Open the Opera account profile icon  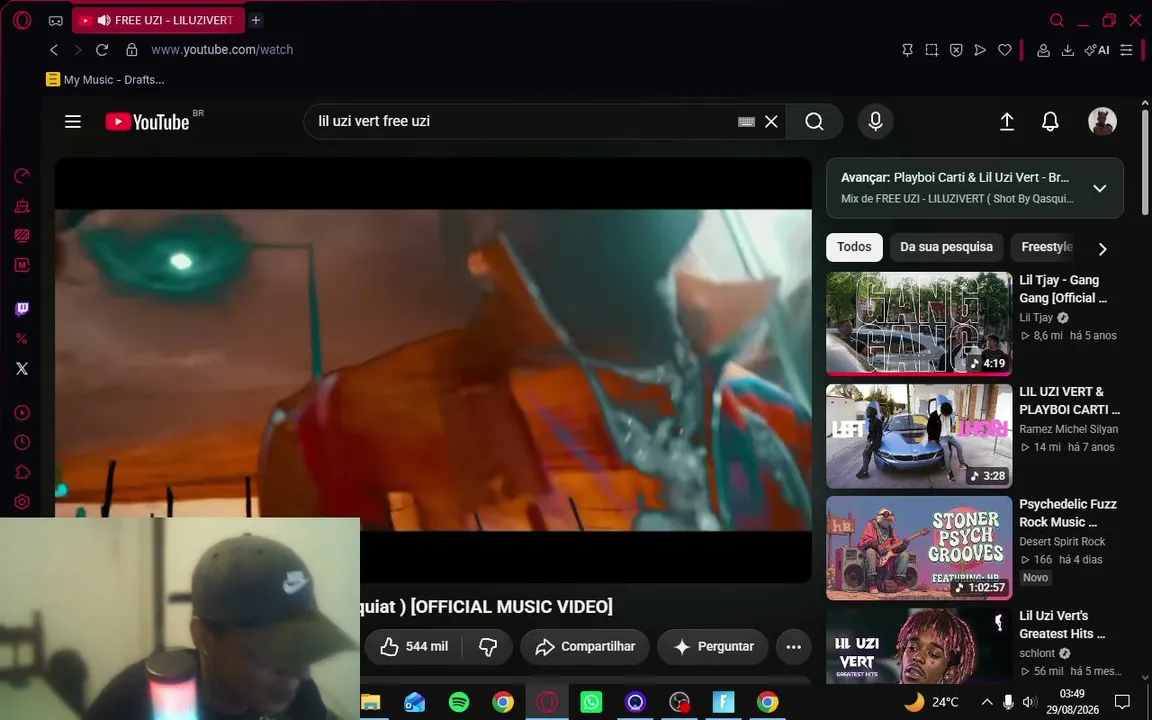click(1043, 50)
